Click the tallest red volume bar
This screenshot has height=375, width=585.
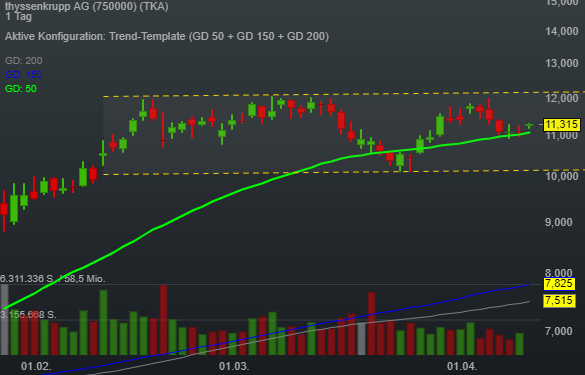(x=163, y=320)
